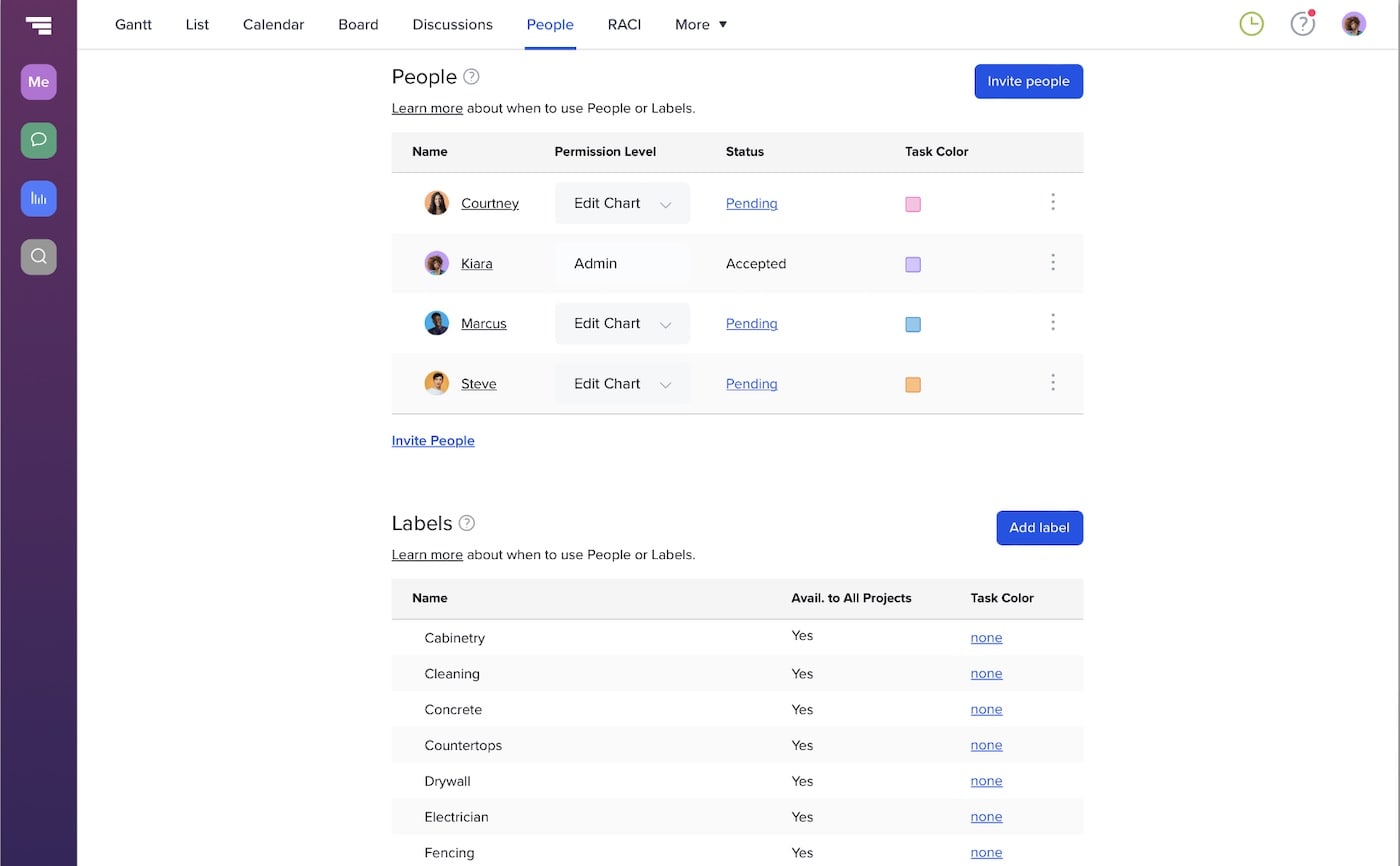Screen dimensions: 1400x866
Task: Open the time tracking clock icon
Action: point(1251,23)
